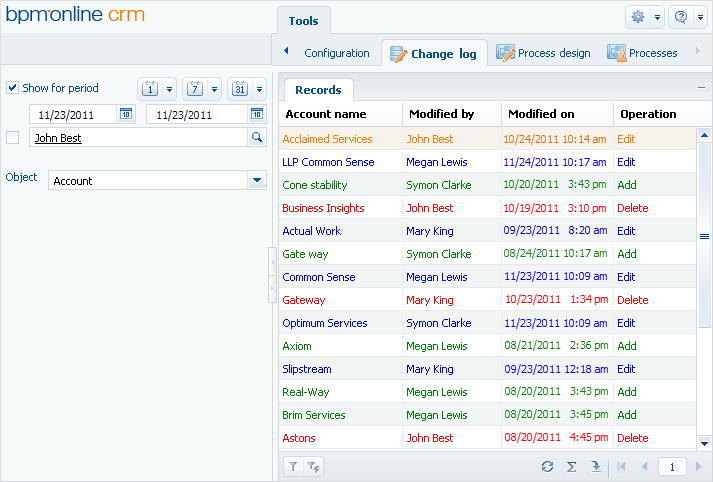The height and width of the screenshot is (482, 713).
Task: Uncheck the Show for period checkbox
Action: point(13,88)
